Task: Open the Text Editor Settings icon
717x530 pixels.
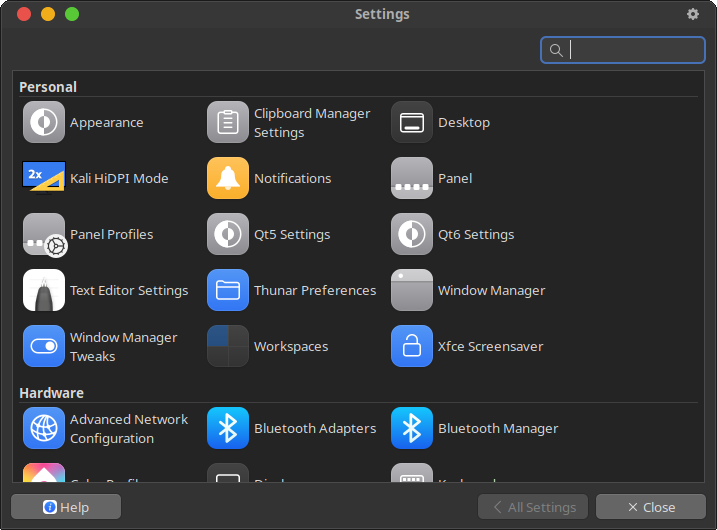Action: tap(44, 290)
